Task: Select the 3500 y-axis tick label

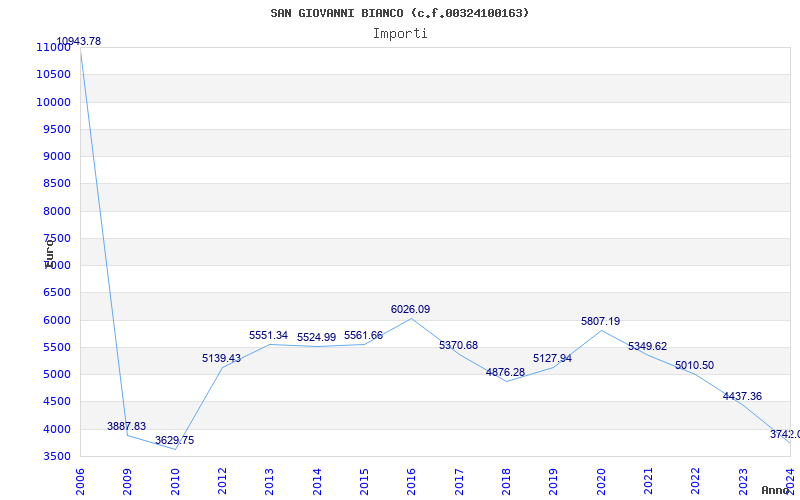Action: [55, 457]
